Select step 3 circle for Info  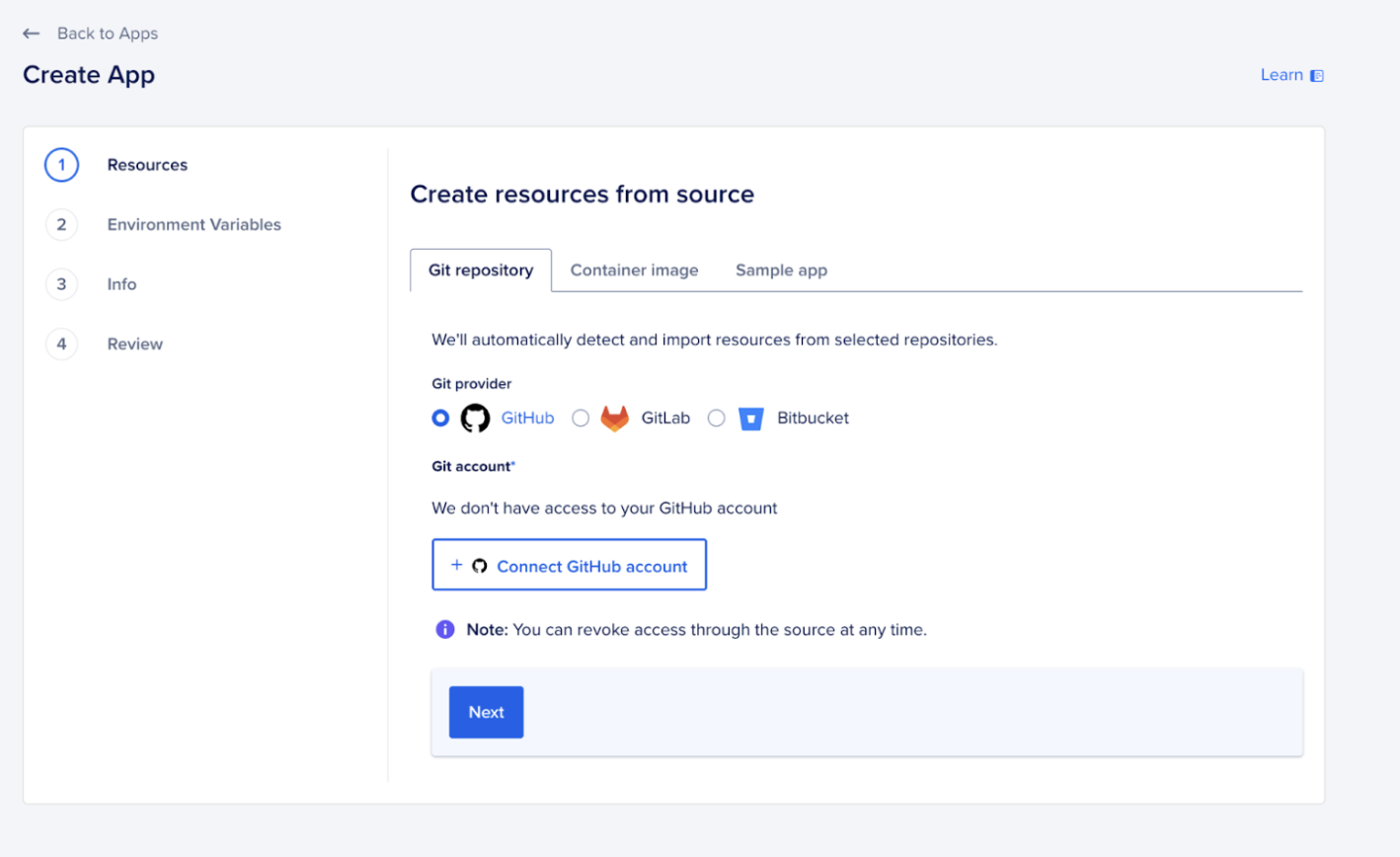(61, 284)
